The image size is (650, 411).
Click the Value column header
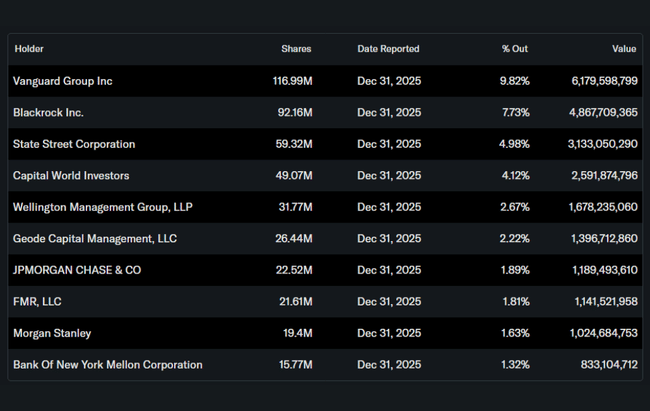624,49
